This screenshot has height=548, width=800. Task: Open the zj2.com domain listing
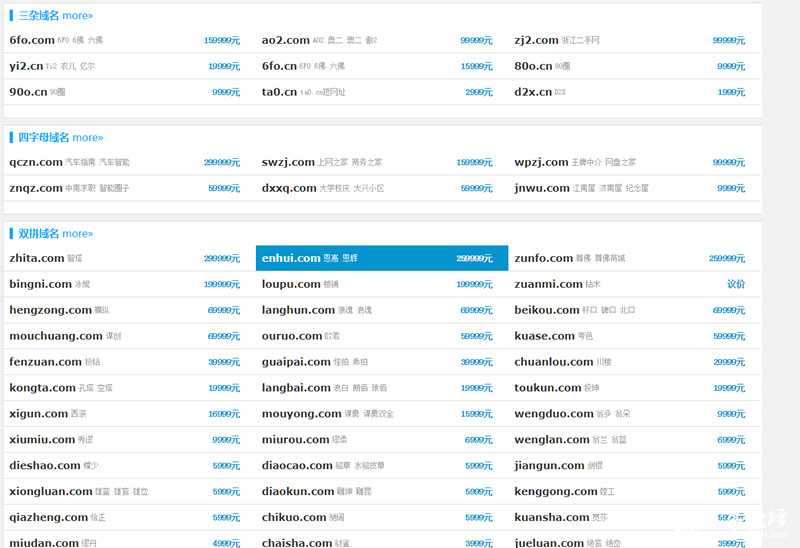click(x=536, y=40)
